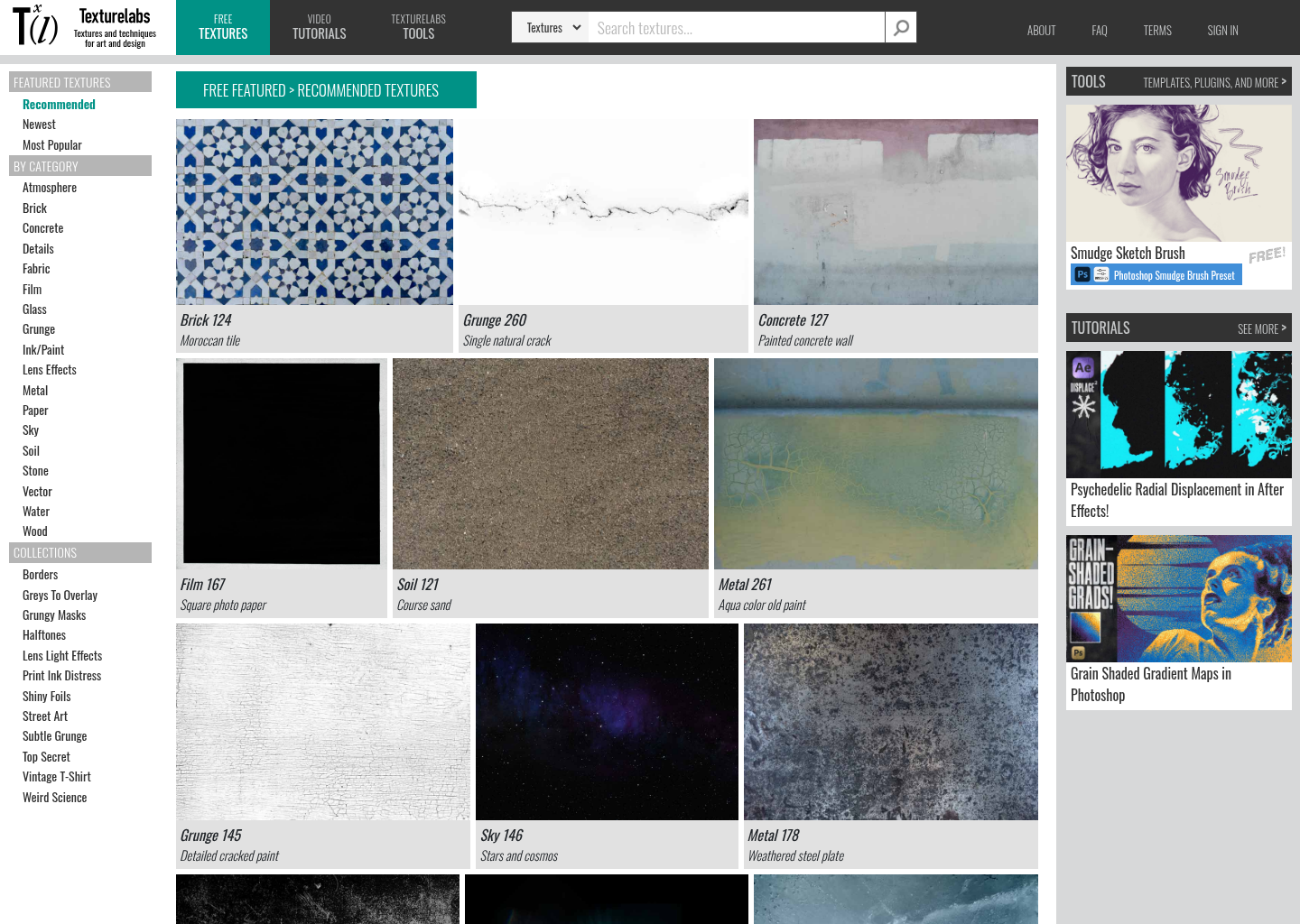Open the Halftones collection
The image size is (1300, 924).
click(44, 635)
